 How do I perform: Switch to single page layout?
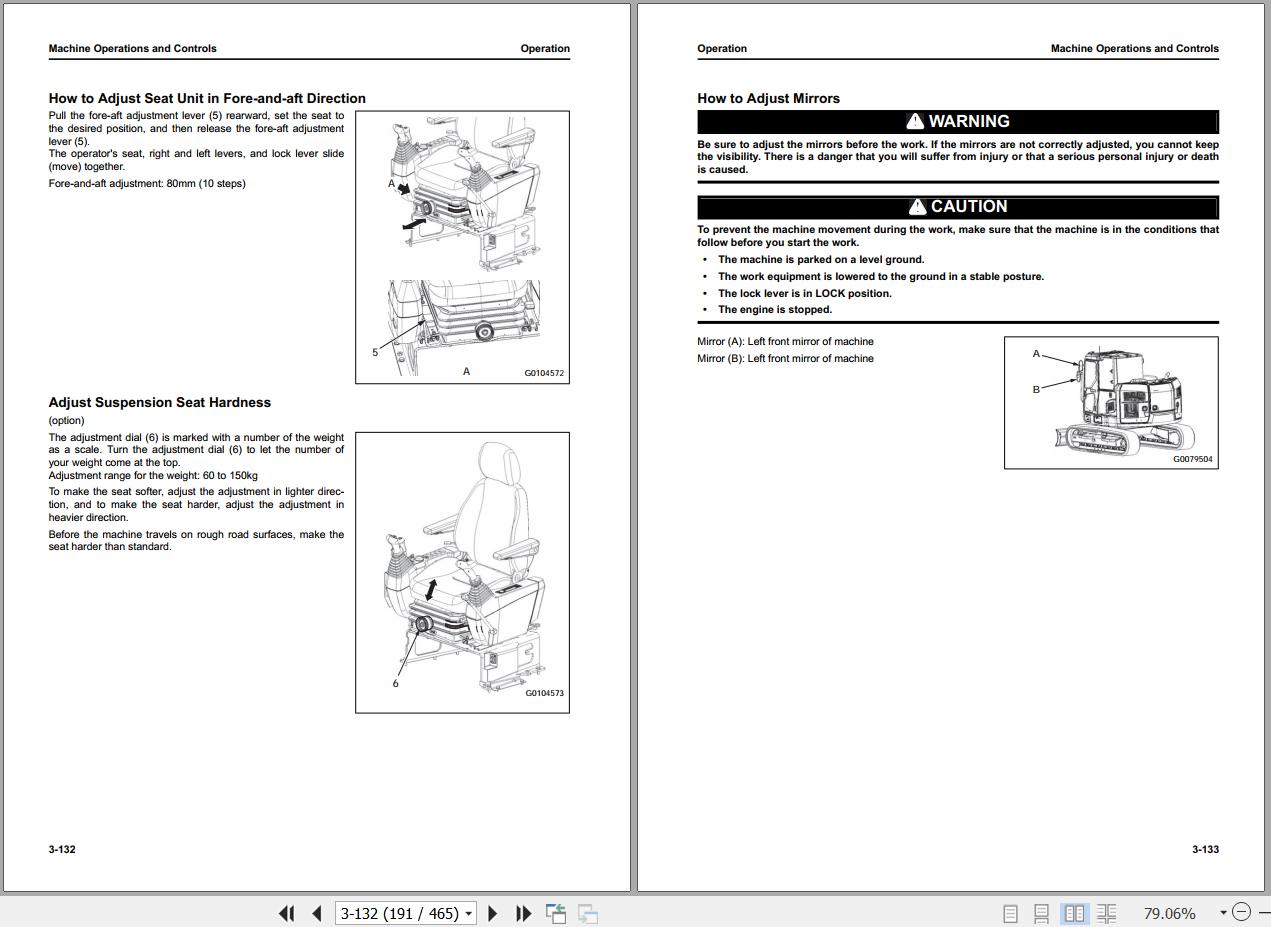(1010, 914)
